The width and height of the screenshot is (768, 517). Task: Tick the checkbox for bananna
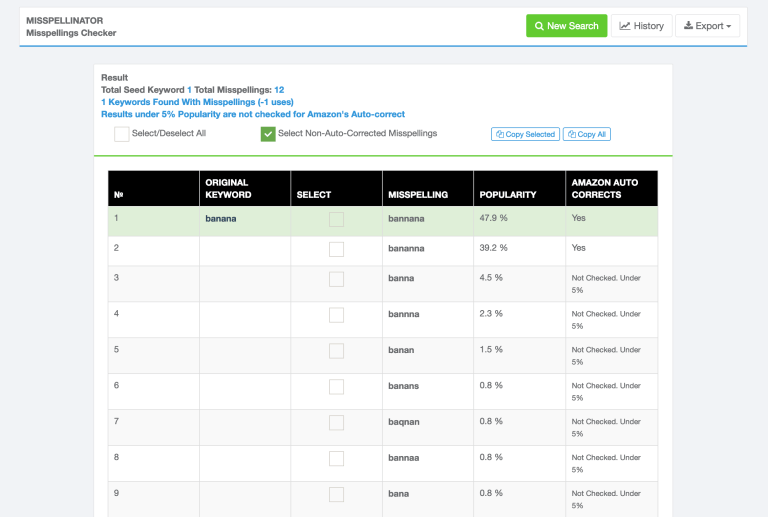(x=336, y=249)
